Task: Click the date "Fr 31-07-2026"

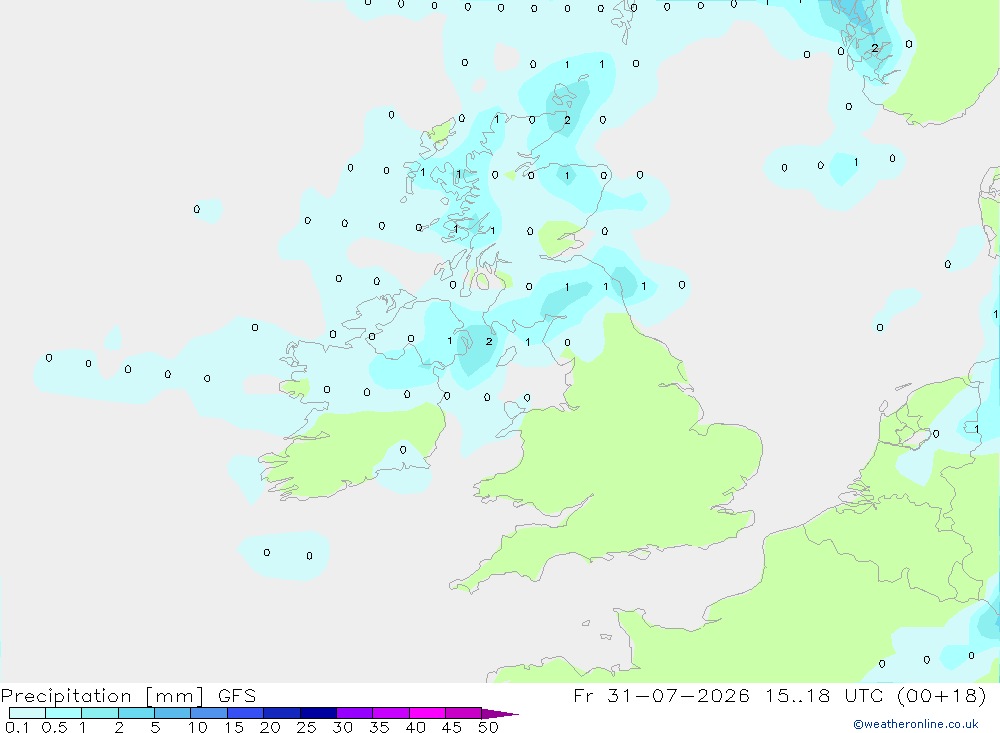Action: [x=661, y=695]
